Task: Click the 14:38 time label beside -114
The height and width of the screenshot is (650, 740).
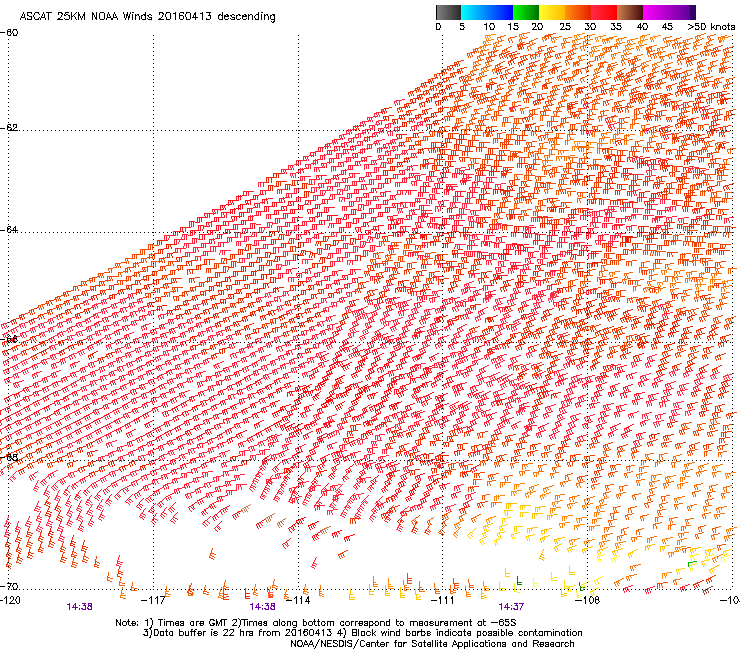Action: tap(262, 607)
